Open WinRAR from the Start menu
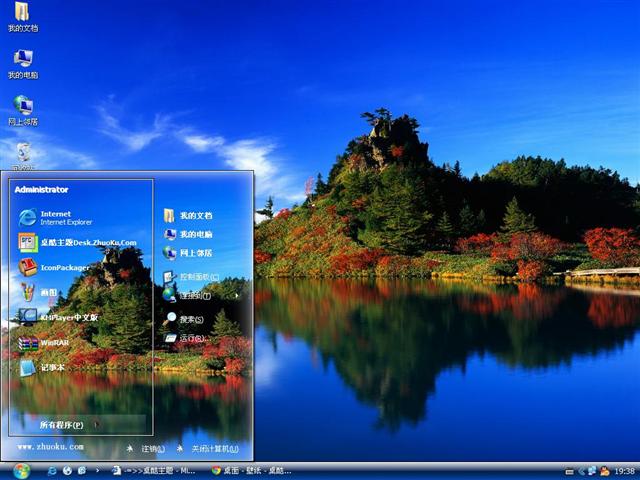The width and height of the screenshot is (640, 480). pos(44,343)
